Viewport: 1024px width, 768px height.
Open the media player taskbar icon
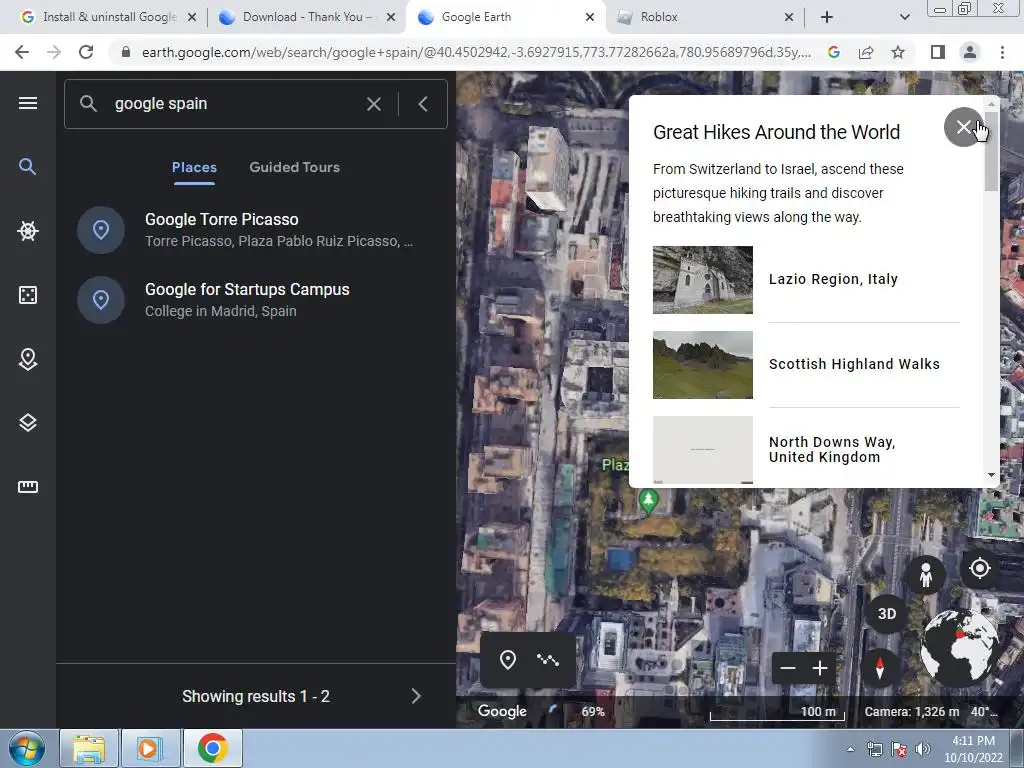click(150, 748)
